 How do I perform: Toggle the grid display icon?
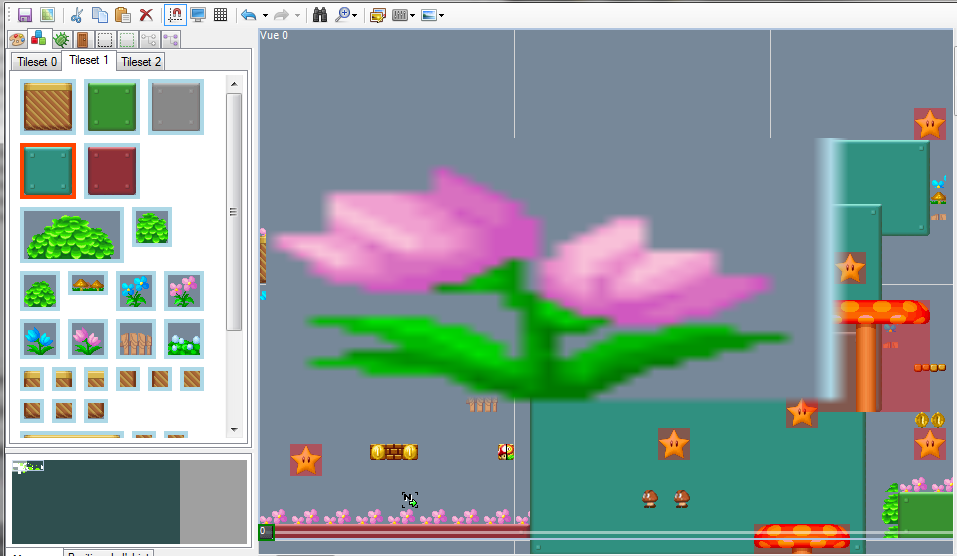[x=220, y=15]
